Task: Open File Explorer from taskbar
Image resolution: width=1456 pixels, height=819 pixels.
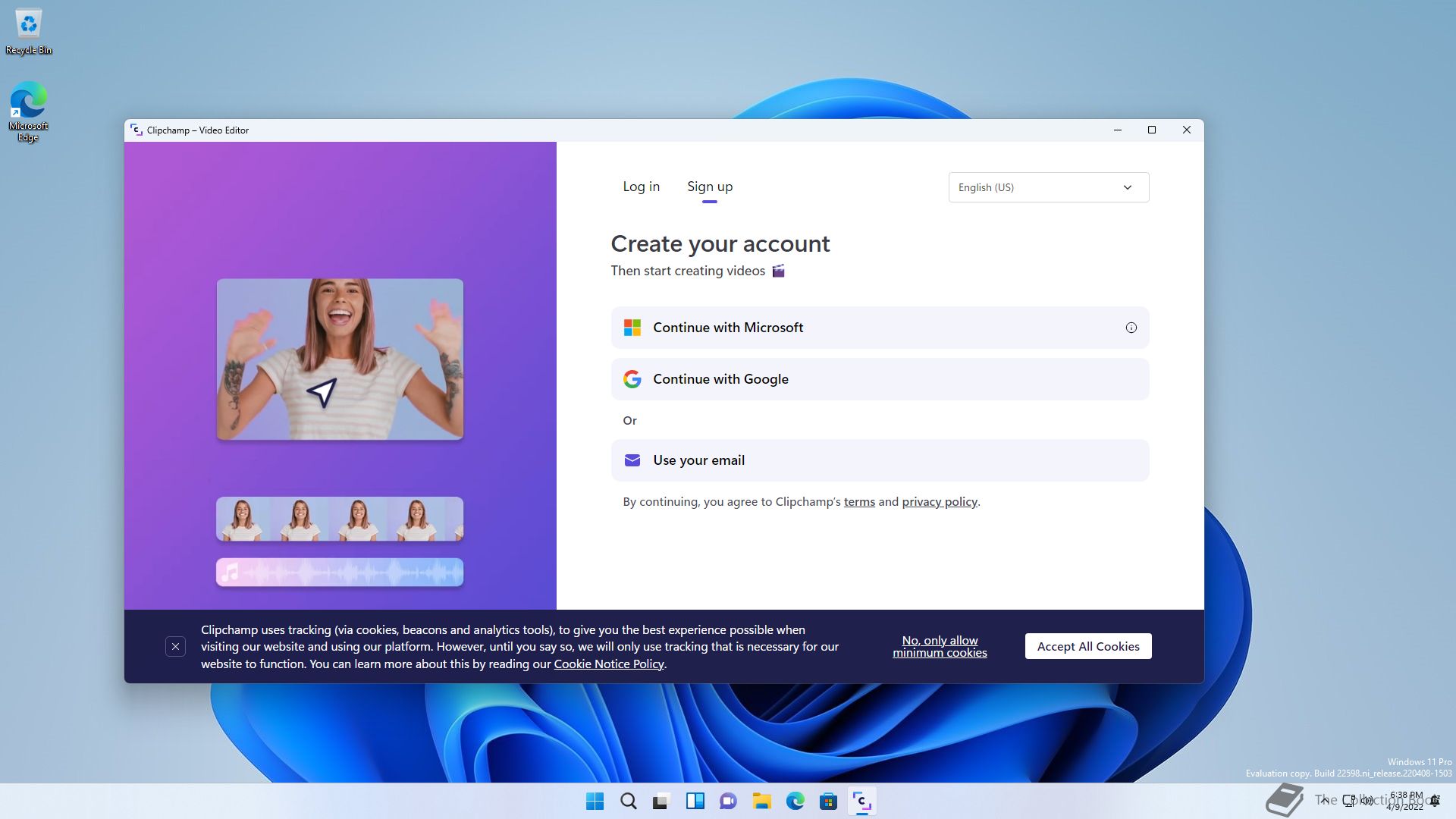Action: pyautogui.click(x=761, y=801)
